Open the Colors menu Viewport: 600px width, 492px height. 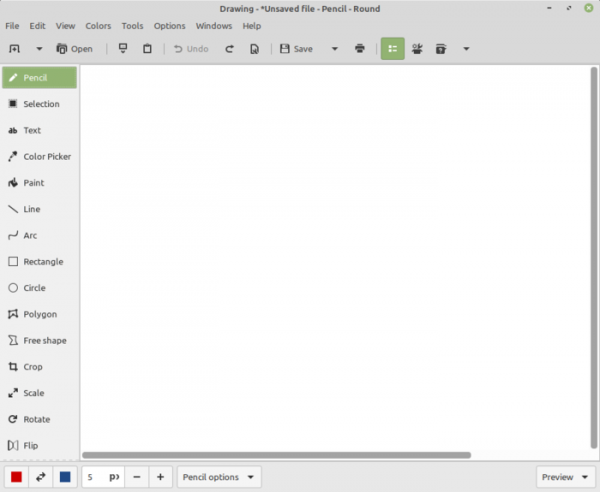tap(98, 26)
